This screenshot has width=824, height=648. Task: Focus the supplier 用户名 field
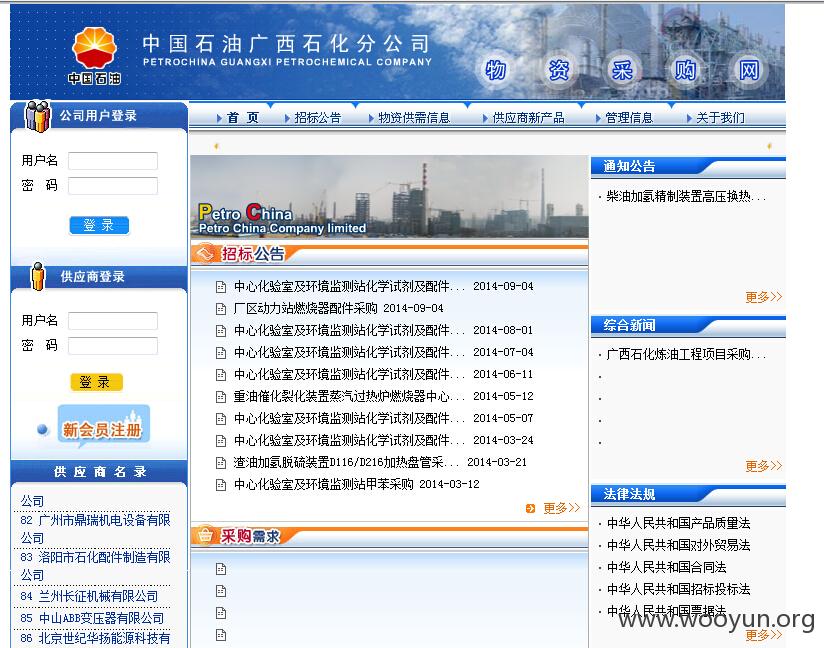click(x=113, y=321)
